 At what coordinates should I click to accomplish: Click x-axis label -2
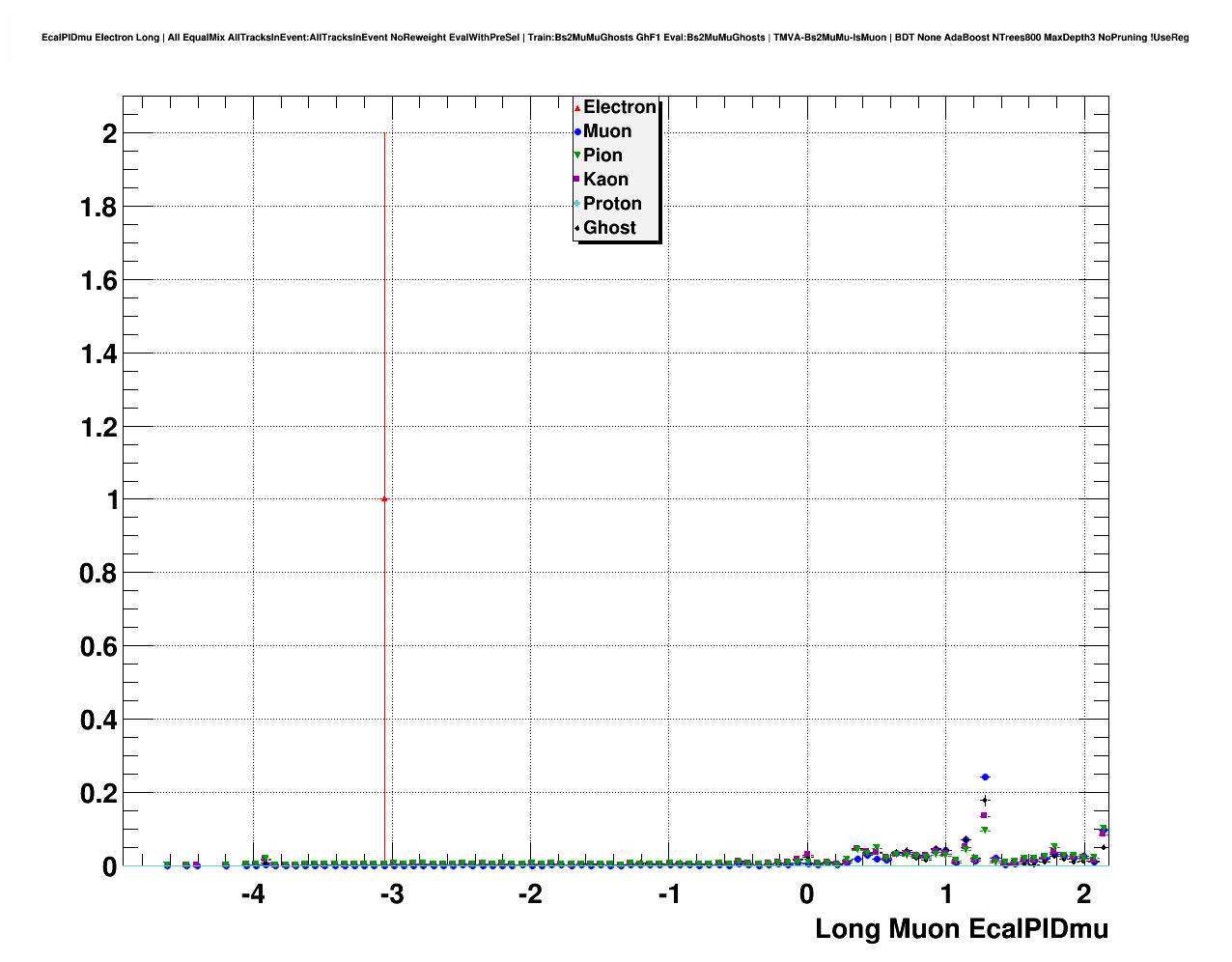pos(529,894)
